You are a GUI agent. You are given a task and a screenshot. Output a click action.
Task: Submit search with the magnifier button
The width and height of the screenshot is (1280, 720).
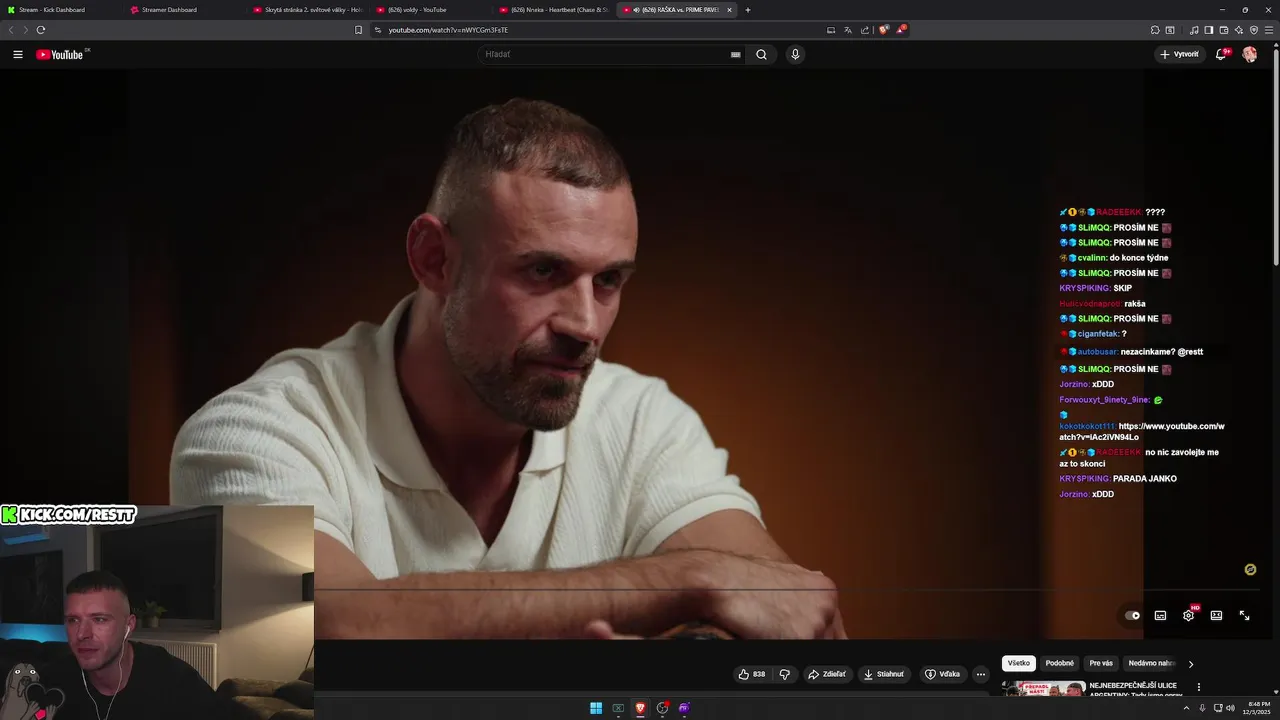(x=761, y=54)
